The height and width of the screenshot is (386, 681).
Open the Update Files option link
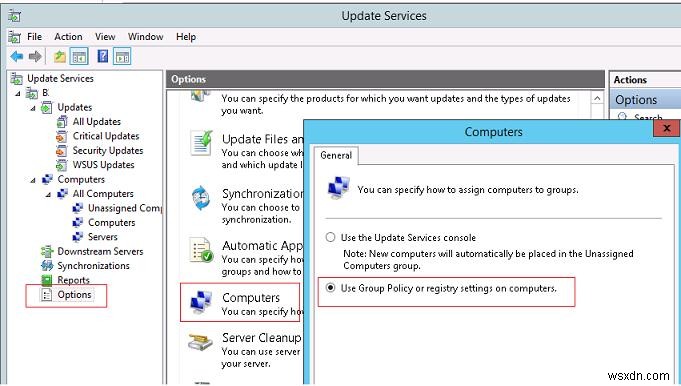(262, 139)
